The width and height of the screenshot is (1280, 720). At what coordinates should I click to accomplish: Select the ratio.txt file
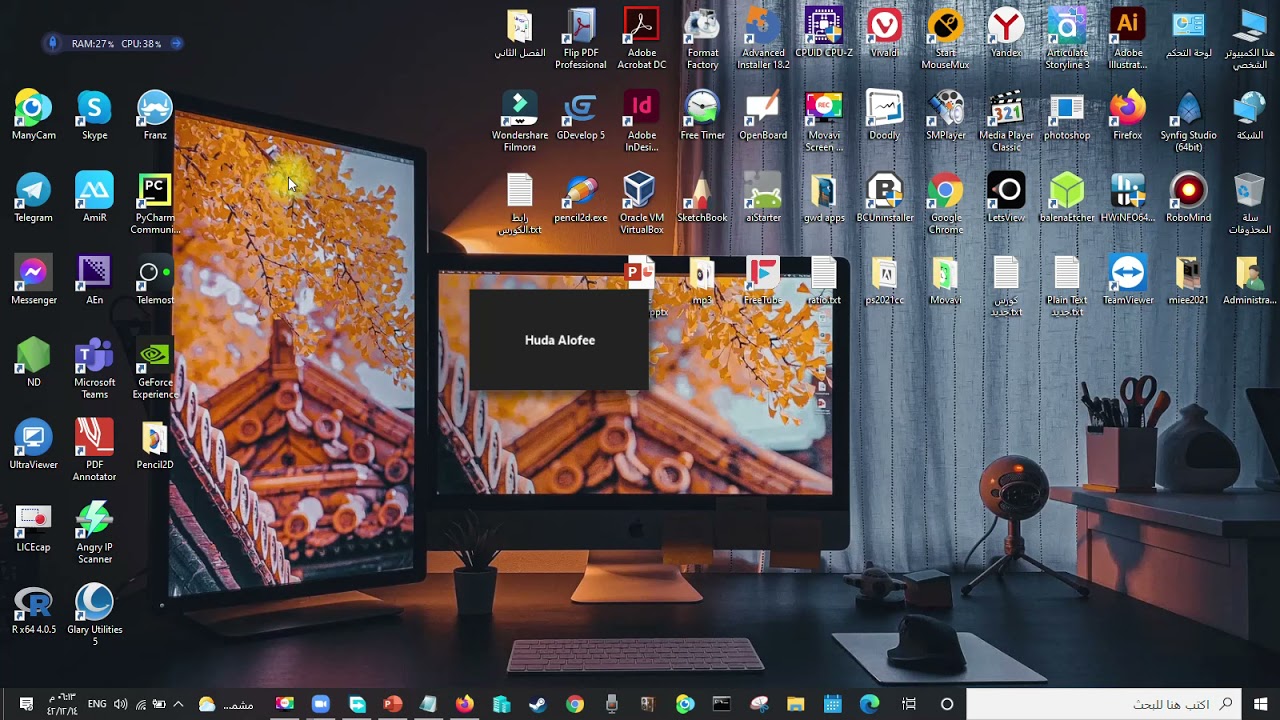(824, 279)
